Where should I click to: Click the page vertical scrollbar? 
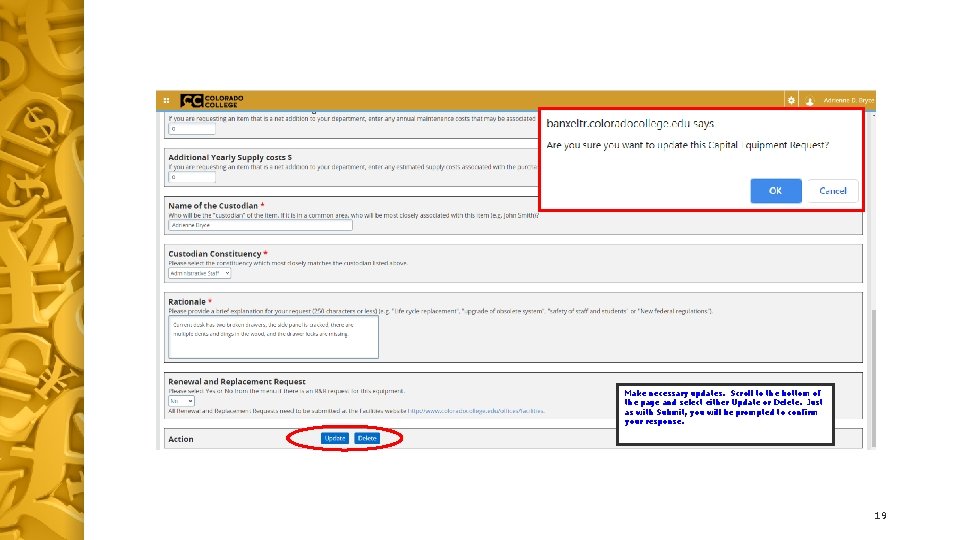[874, 378]
